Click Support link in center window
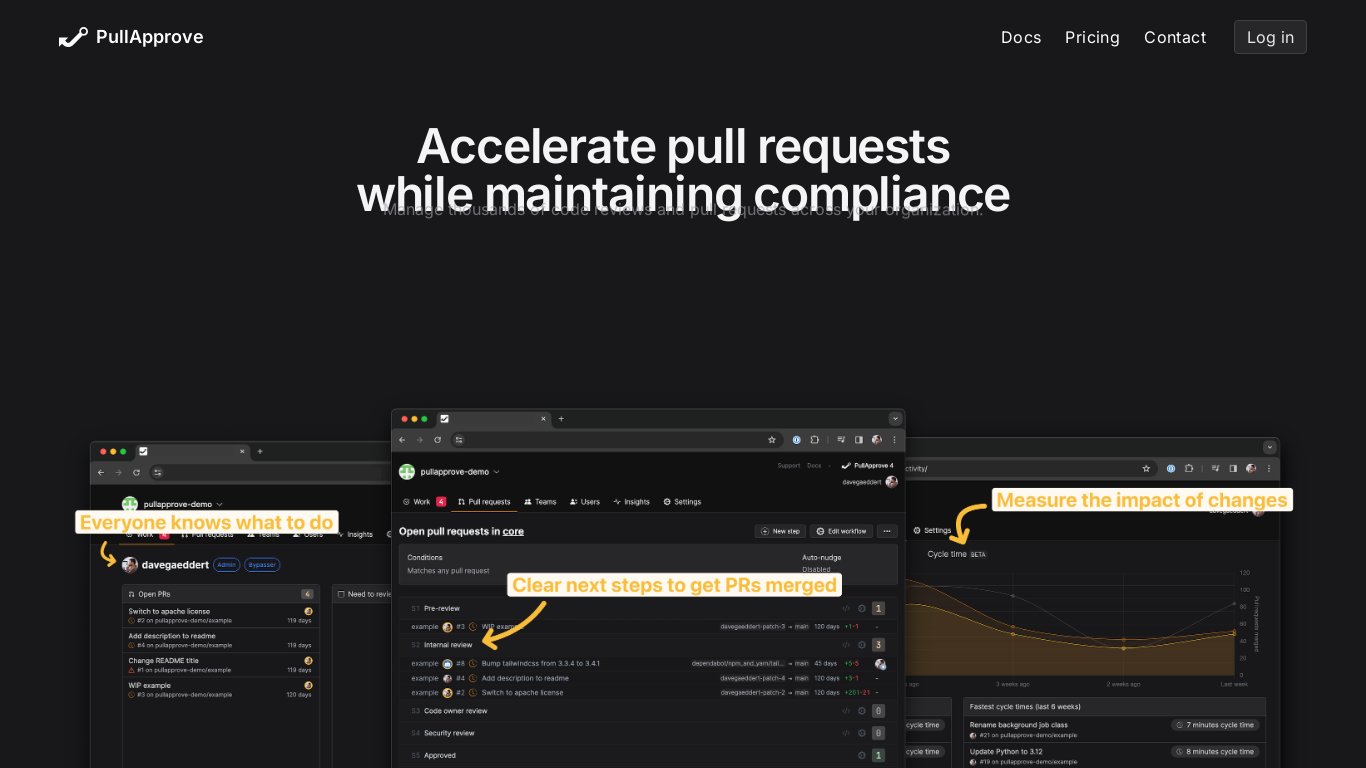1366x768 pixels. click(x=789, y=466)
